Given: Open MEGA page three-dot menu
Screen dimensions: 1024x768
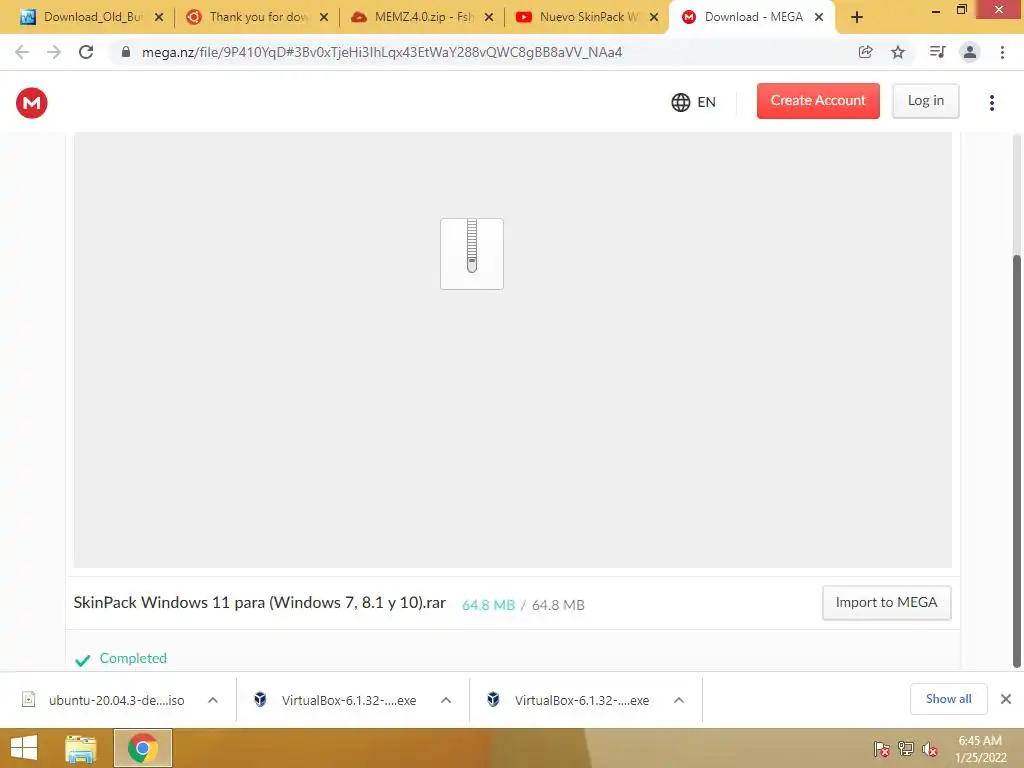Looking at the screenshot, I should 991,103.
